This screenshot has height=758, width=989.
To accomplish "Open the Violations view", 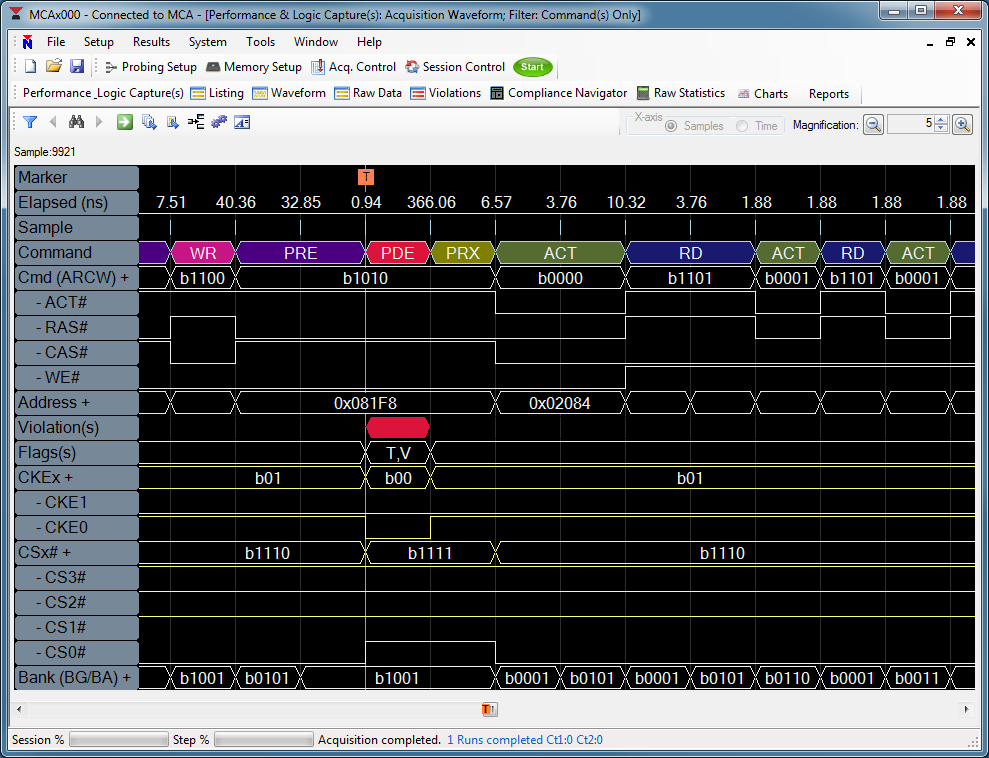I will tap(445, 93).
